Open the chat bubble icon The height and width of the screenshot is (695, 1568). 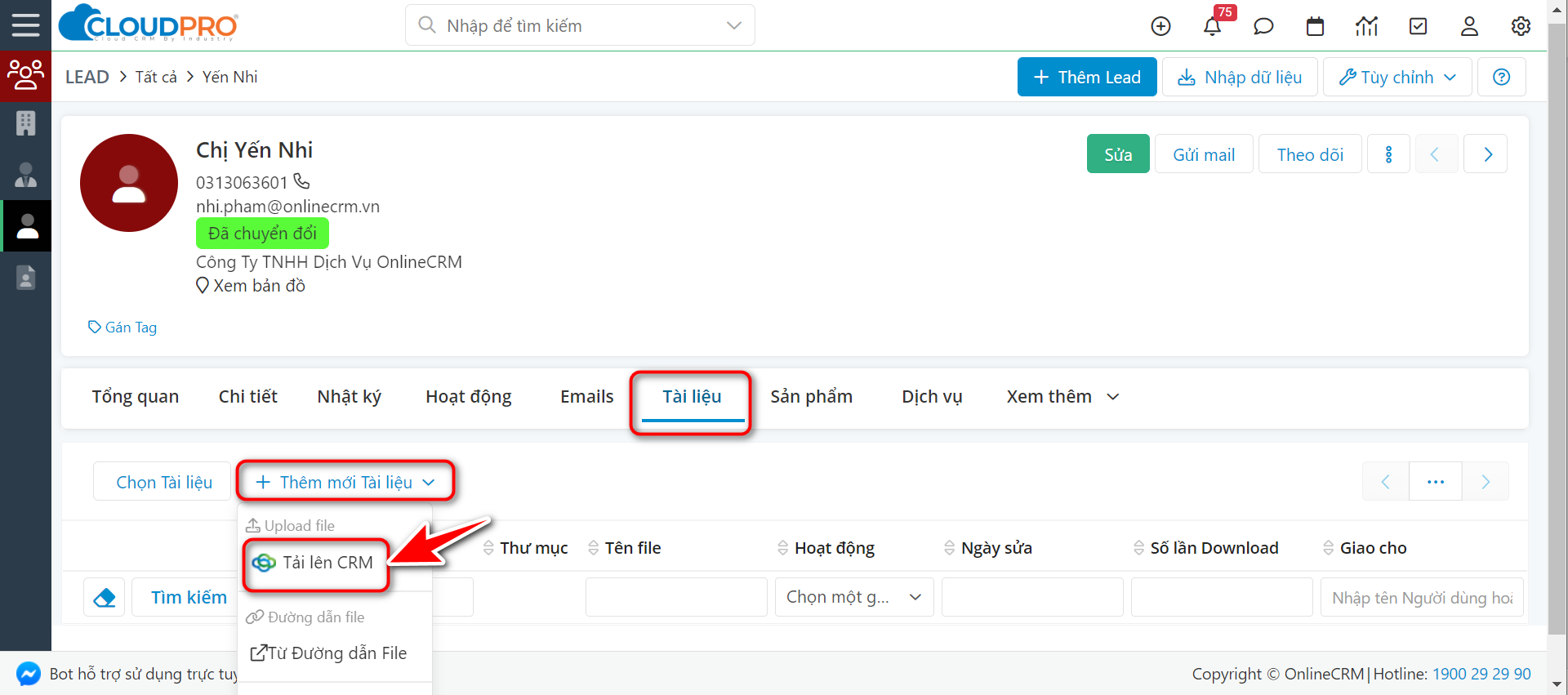point(1263,26)
